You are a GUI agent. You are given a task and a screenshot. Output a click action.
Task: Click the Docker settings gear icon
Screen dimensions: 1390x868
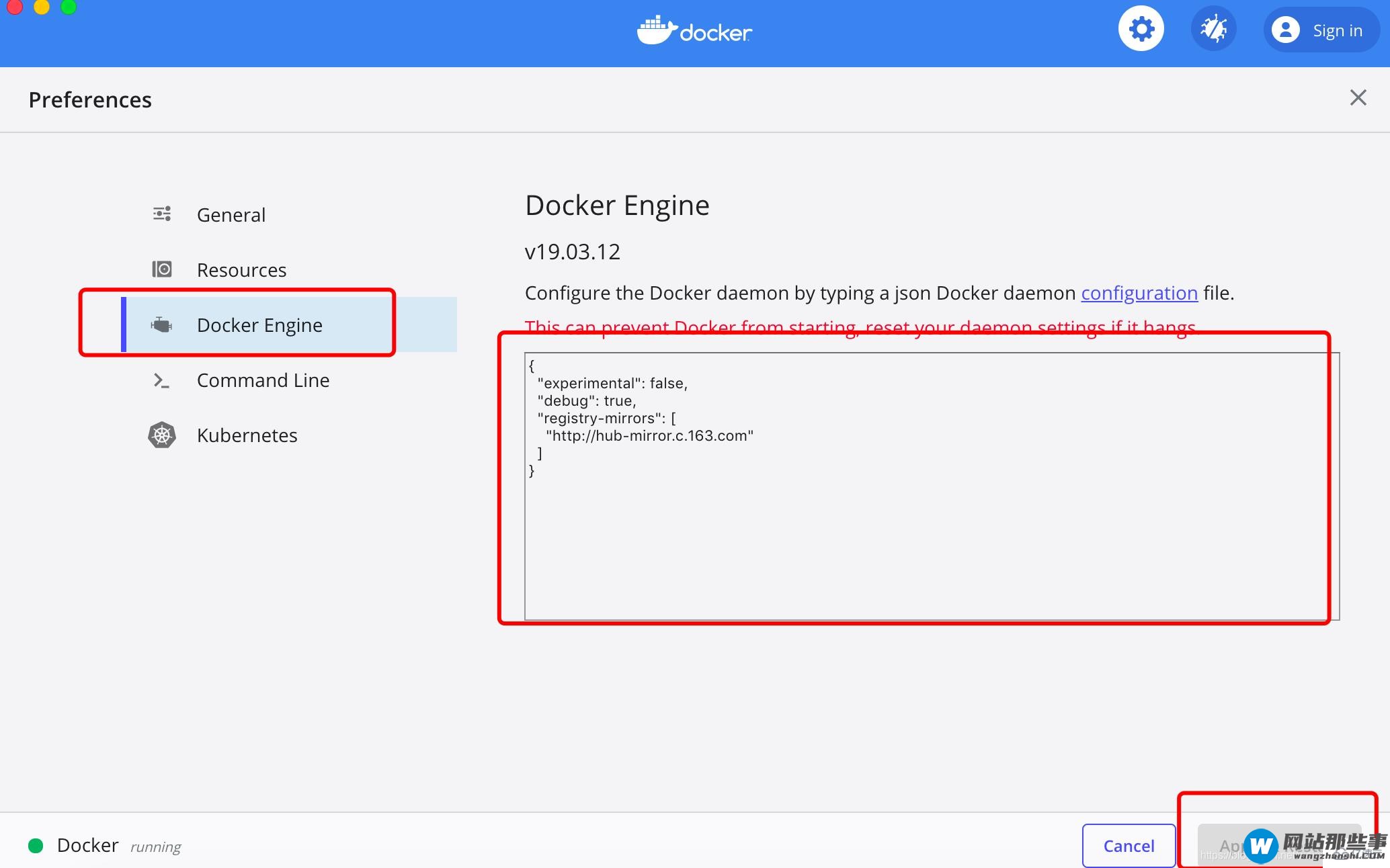point(1140,28)
